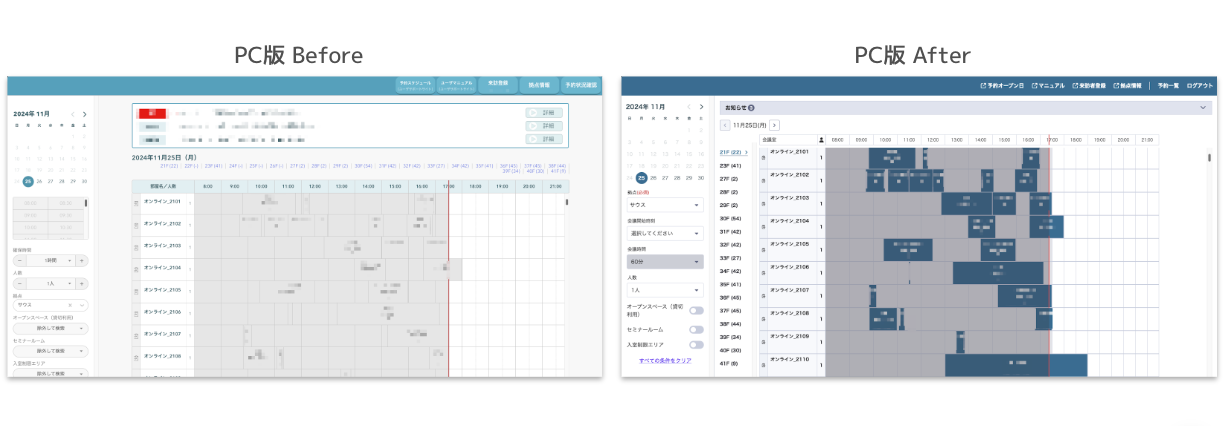This screenshot has width=1226, height=426.
Task: Go to 予約一覧 in After header
Action: tap(1168, 86)
